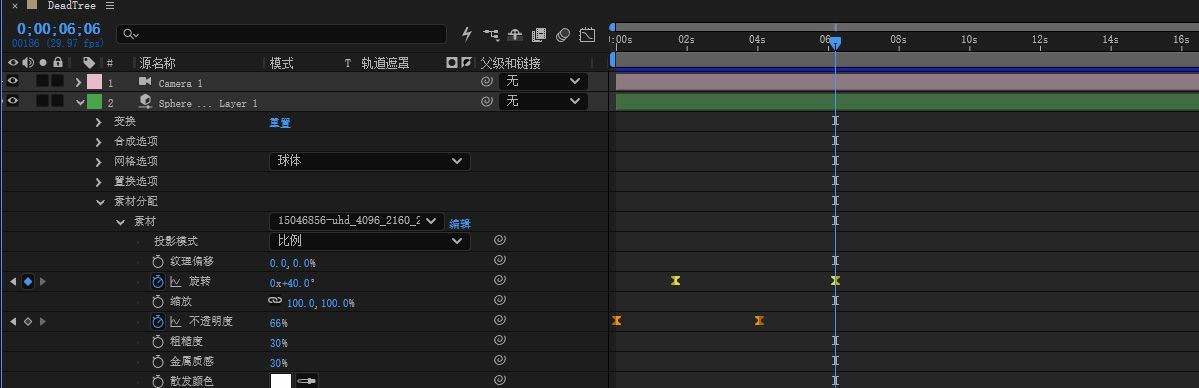This screenshot has width=1199, height=388.
Task: Toggle the 旋转 stopwatch
Action: point(158,282)
